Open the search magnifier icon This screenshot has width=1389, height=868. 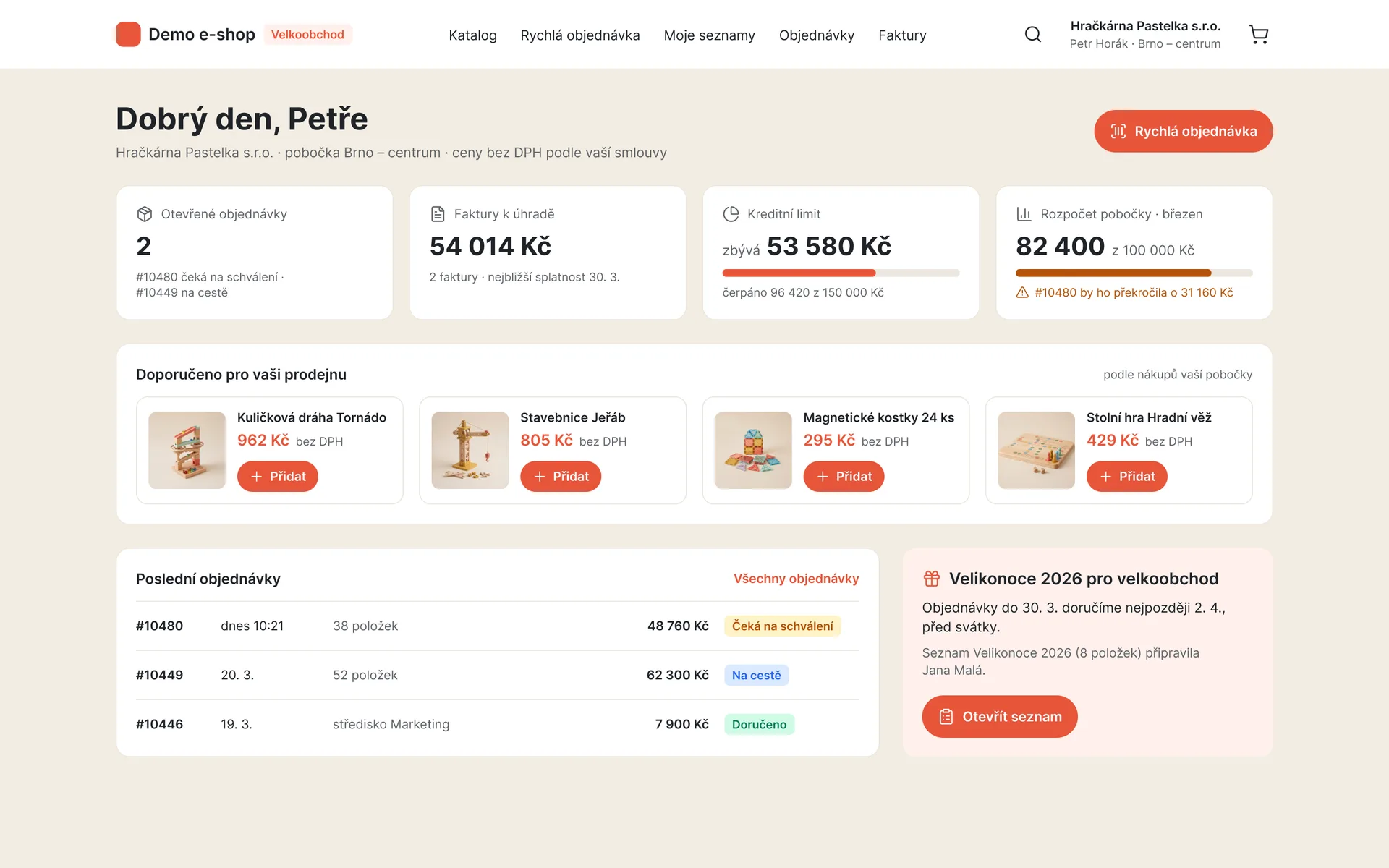(1033, 34)
